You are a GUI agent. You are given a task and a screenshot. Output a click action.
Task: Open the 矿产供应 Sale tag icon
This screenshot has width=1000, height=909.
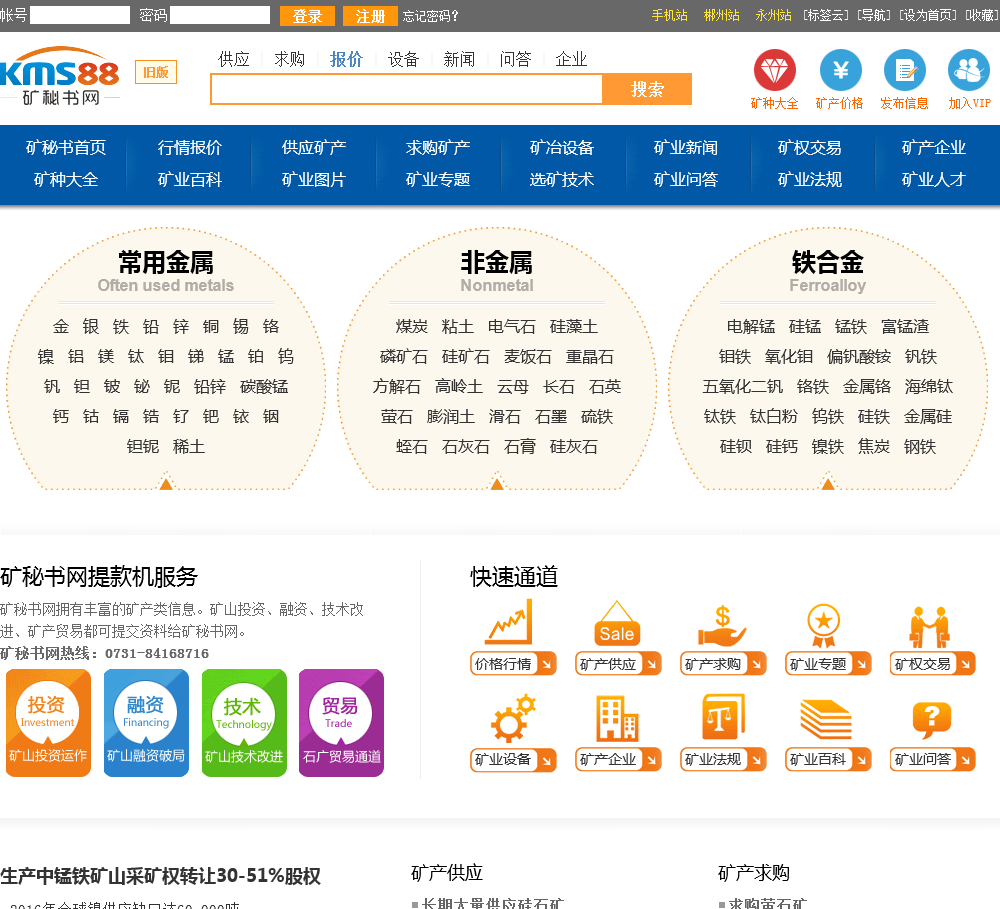tap(617, 623)
